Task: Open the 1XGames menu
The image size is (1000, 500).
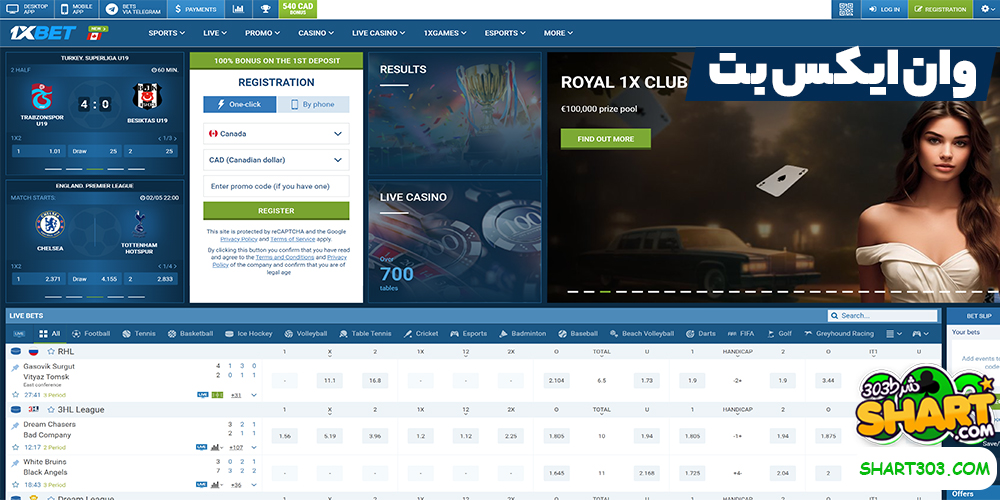Action: click(445, 33)
